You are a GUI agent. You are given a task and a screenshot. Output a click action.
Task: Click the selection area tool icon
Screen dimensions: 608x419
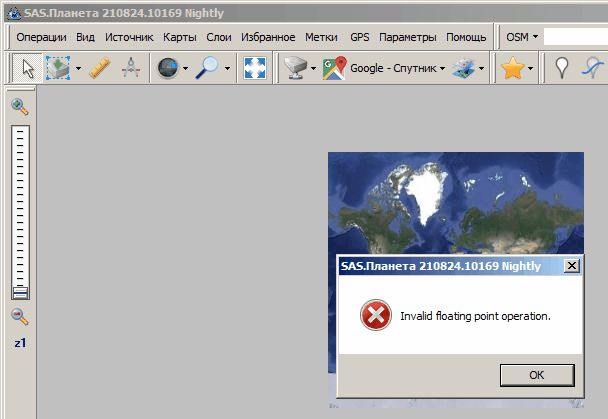(57, 69)
